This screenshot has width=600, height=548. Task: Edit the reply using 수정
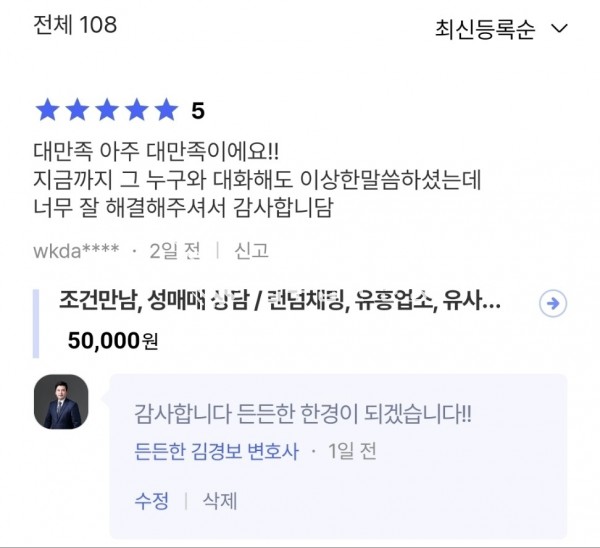[x=152, y=500]
